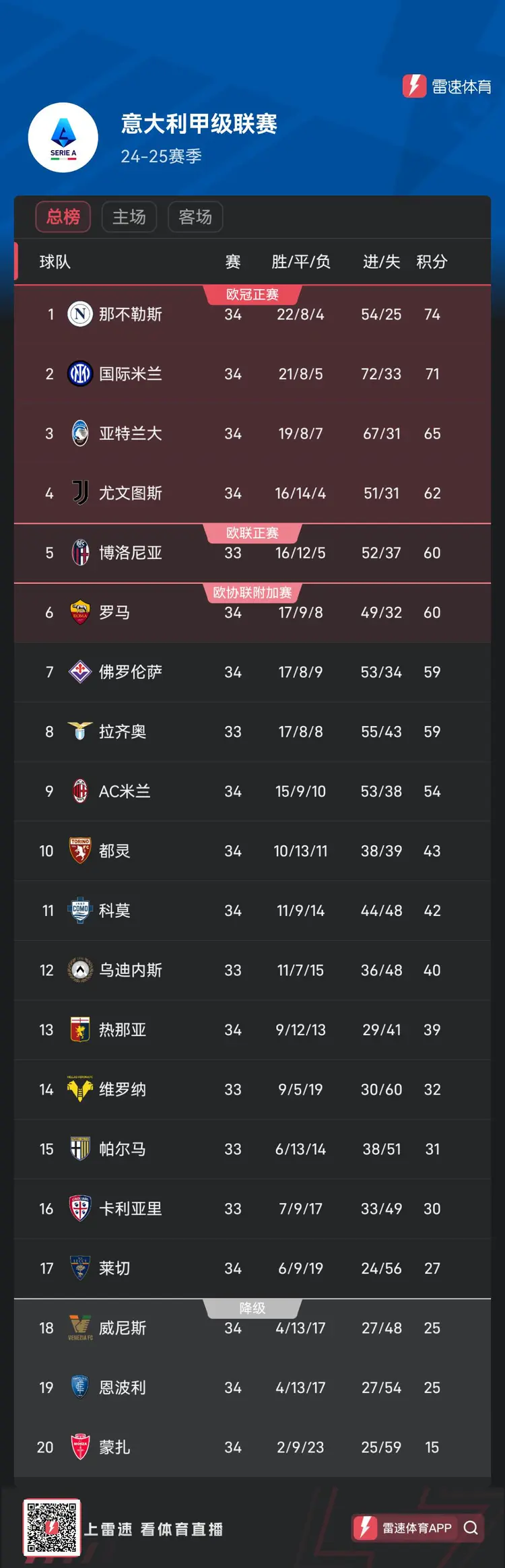Screen dimensions: 505x1568
Task: Click the 积分 points column header
Action: coord(432,262)
